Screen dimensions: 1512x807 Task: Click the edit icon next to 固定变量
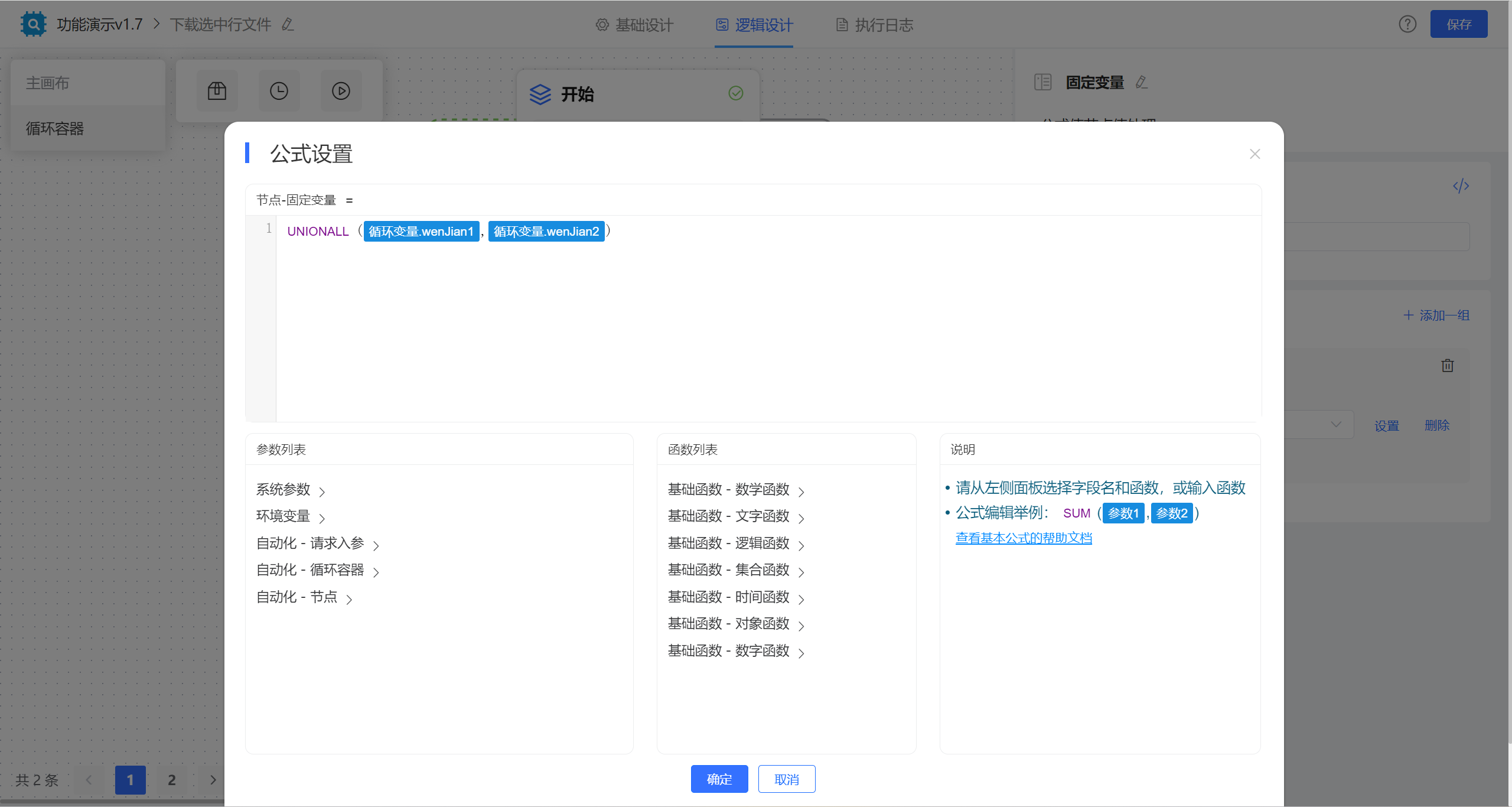pyautogui.click(x=1142, y=83)
